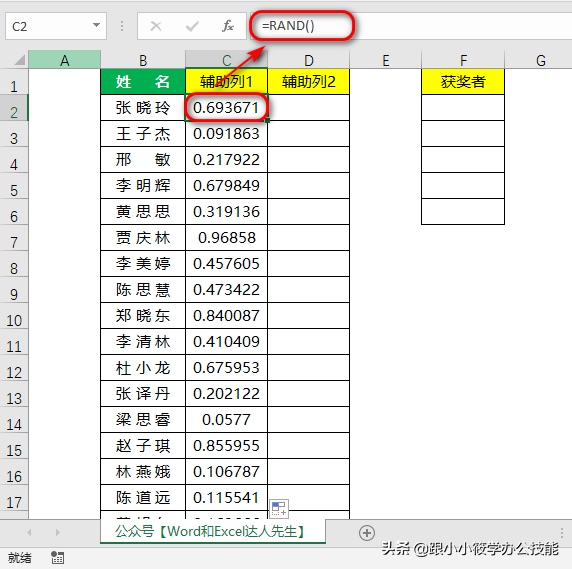Select cell with name 陈道远
Image resolution: width=572 pixels, height=569 pixels.
tap(143, 498)
